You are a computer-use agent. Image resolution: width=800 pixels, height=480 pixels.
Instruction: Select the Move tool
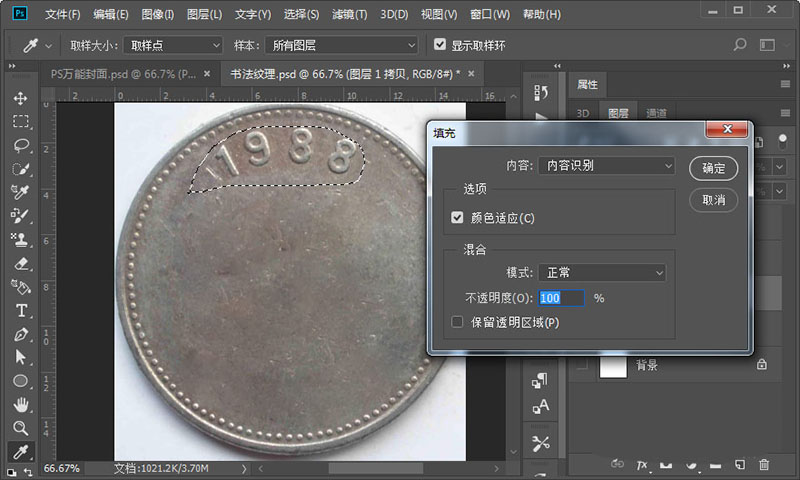(x=20, y=98)
